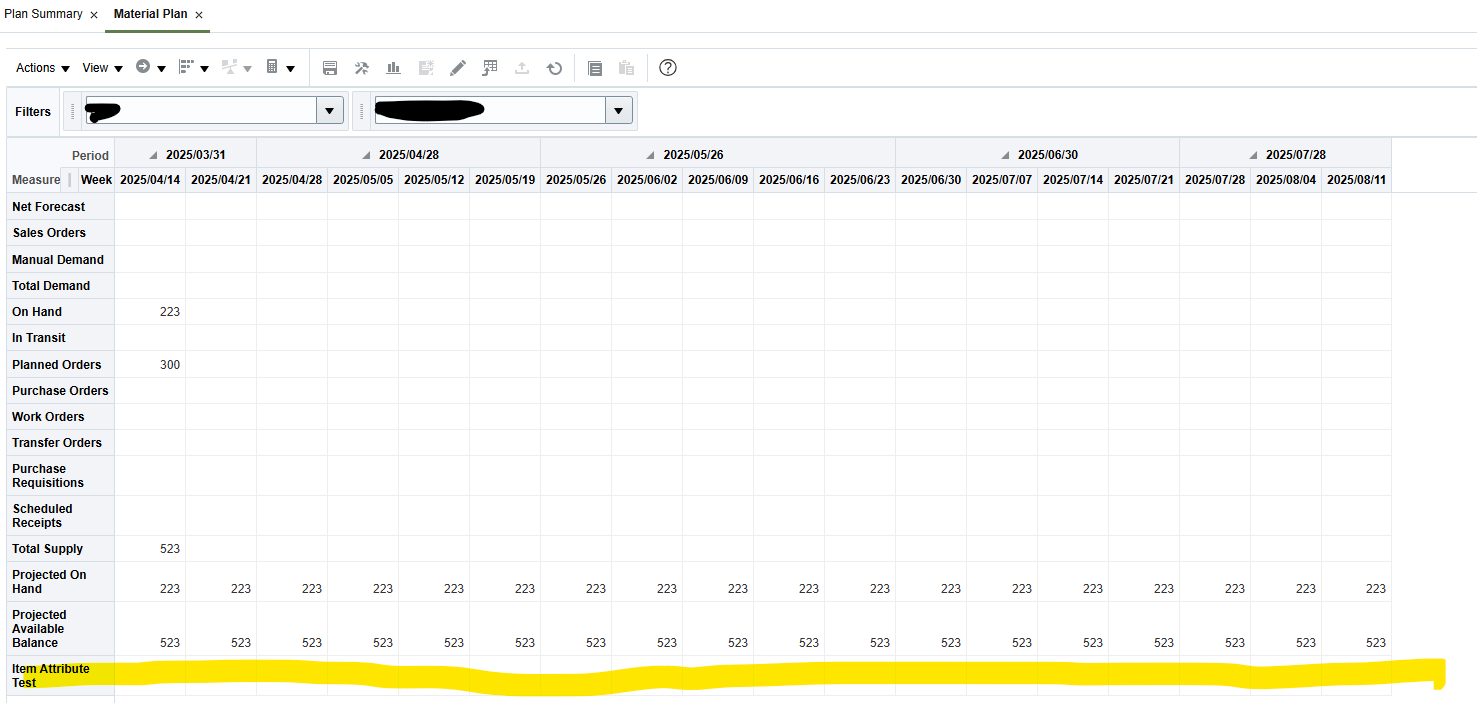Select the Total Supply row label
This screenshot has height=703, width=1477.
(x=48, y=548)
